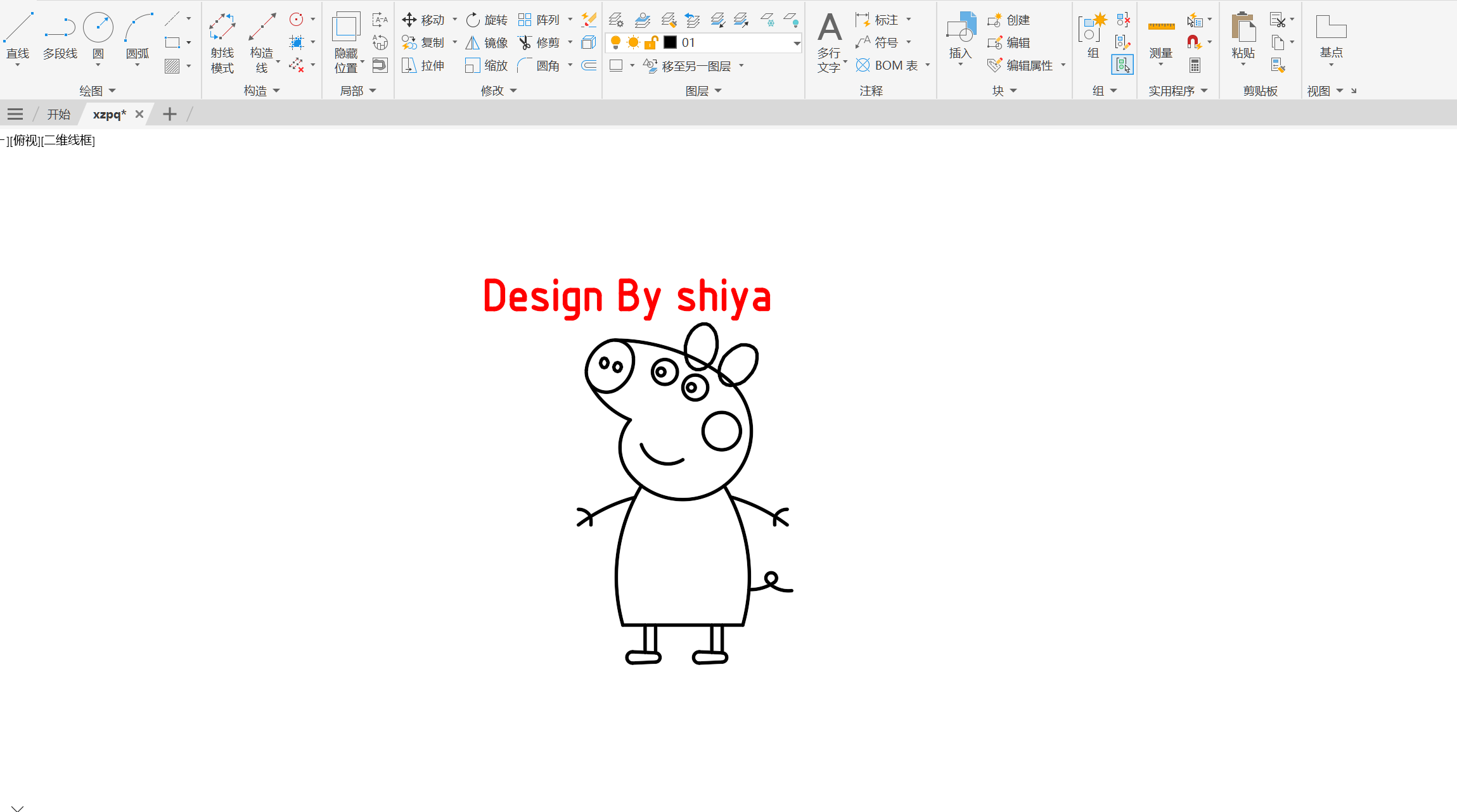This screenshot has width=1457, height=812.
Task: Activate the 移动 move tool
Action: (423, 20)
